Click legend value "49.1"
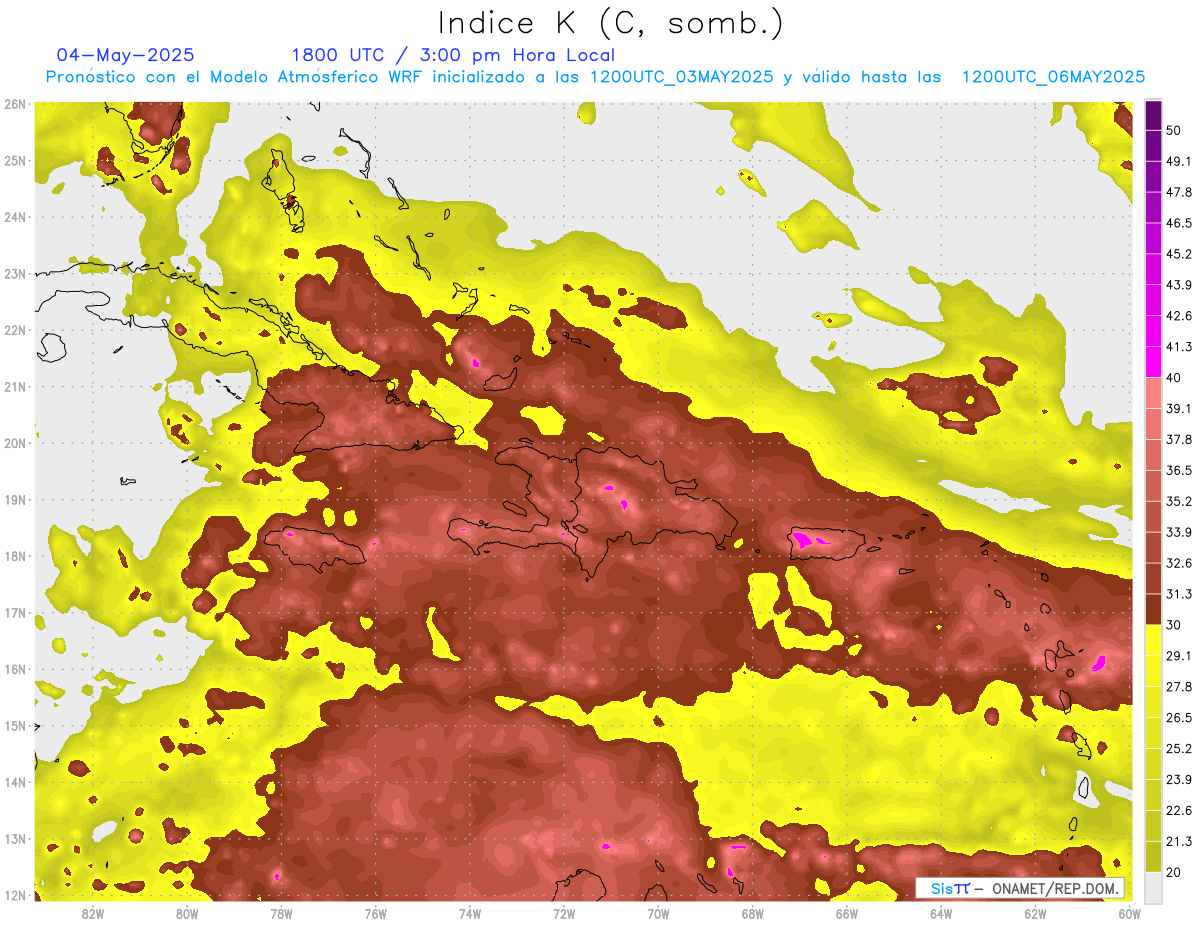The width and height of the screenshot is (1200, 927). pyautogui.click(x=1179, y=161)
